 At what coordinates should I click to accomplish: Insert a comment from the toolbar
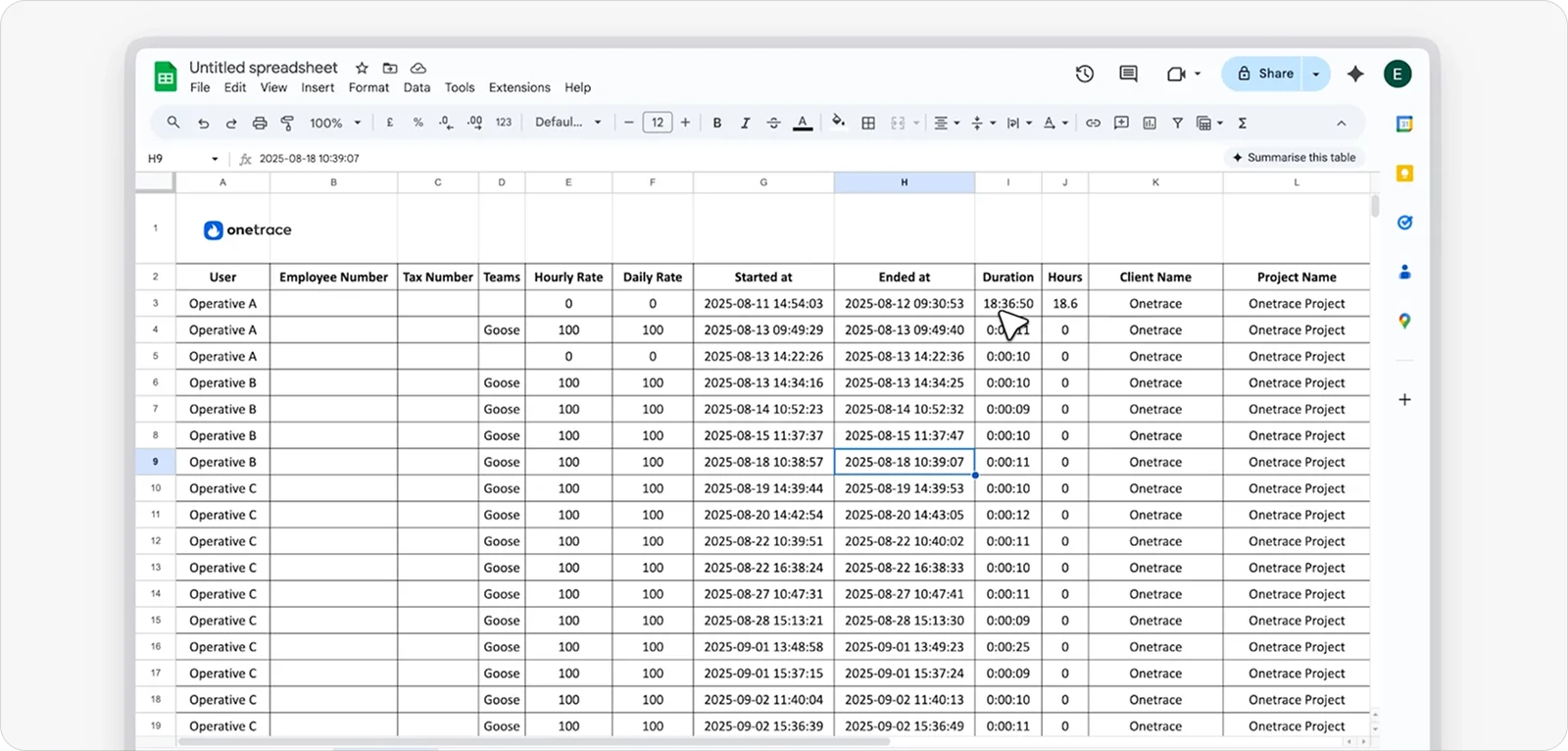pyautogui.click(x=1121, y=123)
